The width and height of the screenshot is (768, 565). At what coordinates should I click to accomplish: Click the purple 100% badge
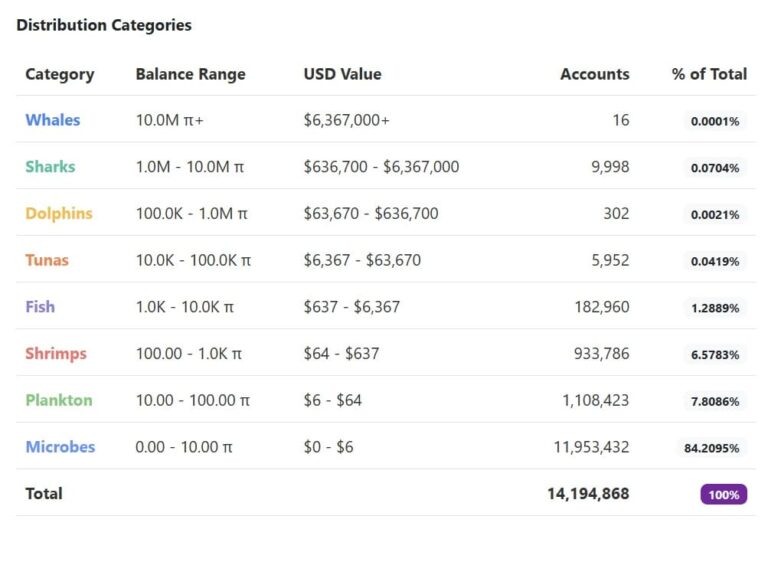point(723,494)
